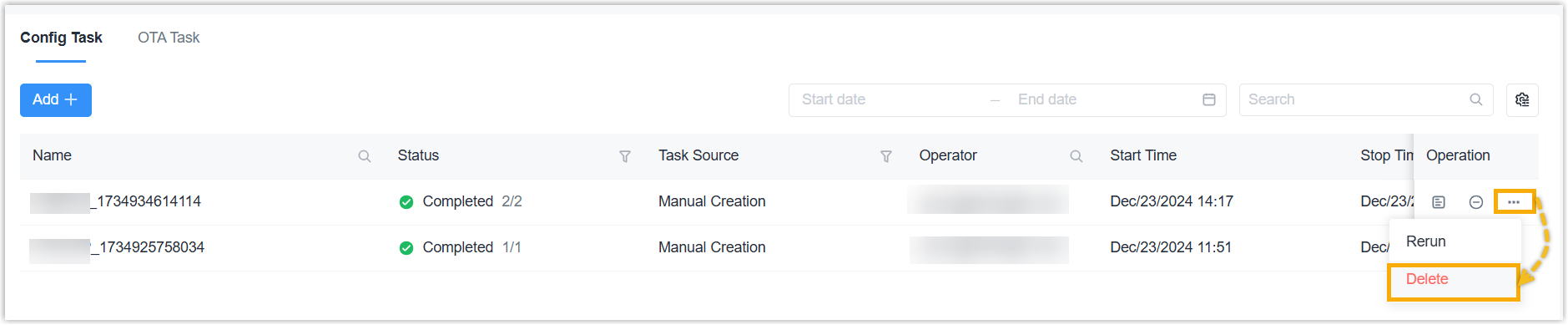Click the Add button
The width and height of the screenshot is (1568, 325).
tap(56, 99)
